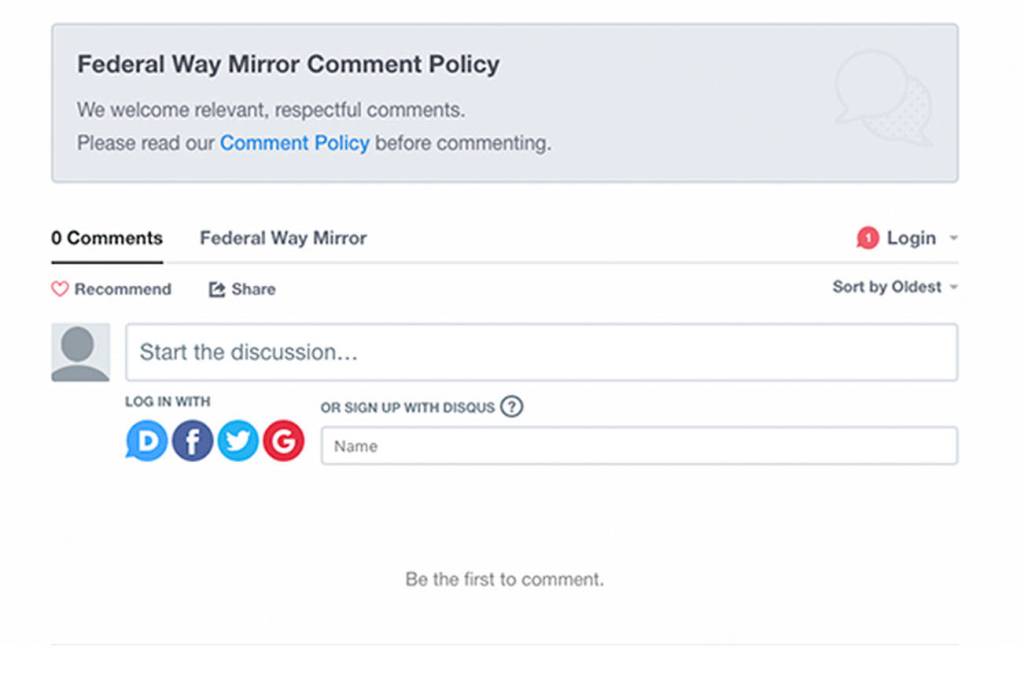The height and width of the screenshot is (682, 1024).
Task: Click the question mark help icon
Action: point(511,407)
